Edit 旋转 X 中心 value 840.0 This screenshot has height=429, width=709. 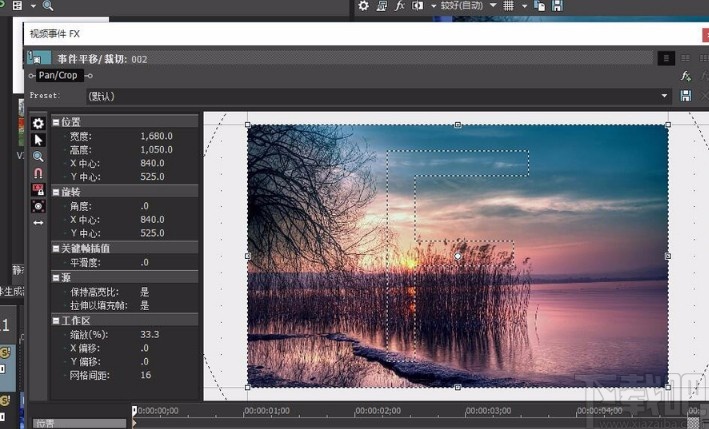(x=152, y=220)
